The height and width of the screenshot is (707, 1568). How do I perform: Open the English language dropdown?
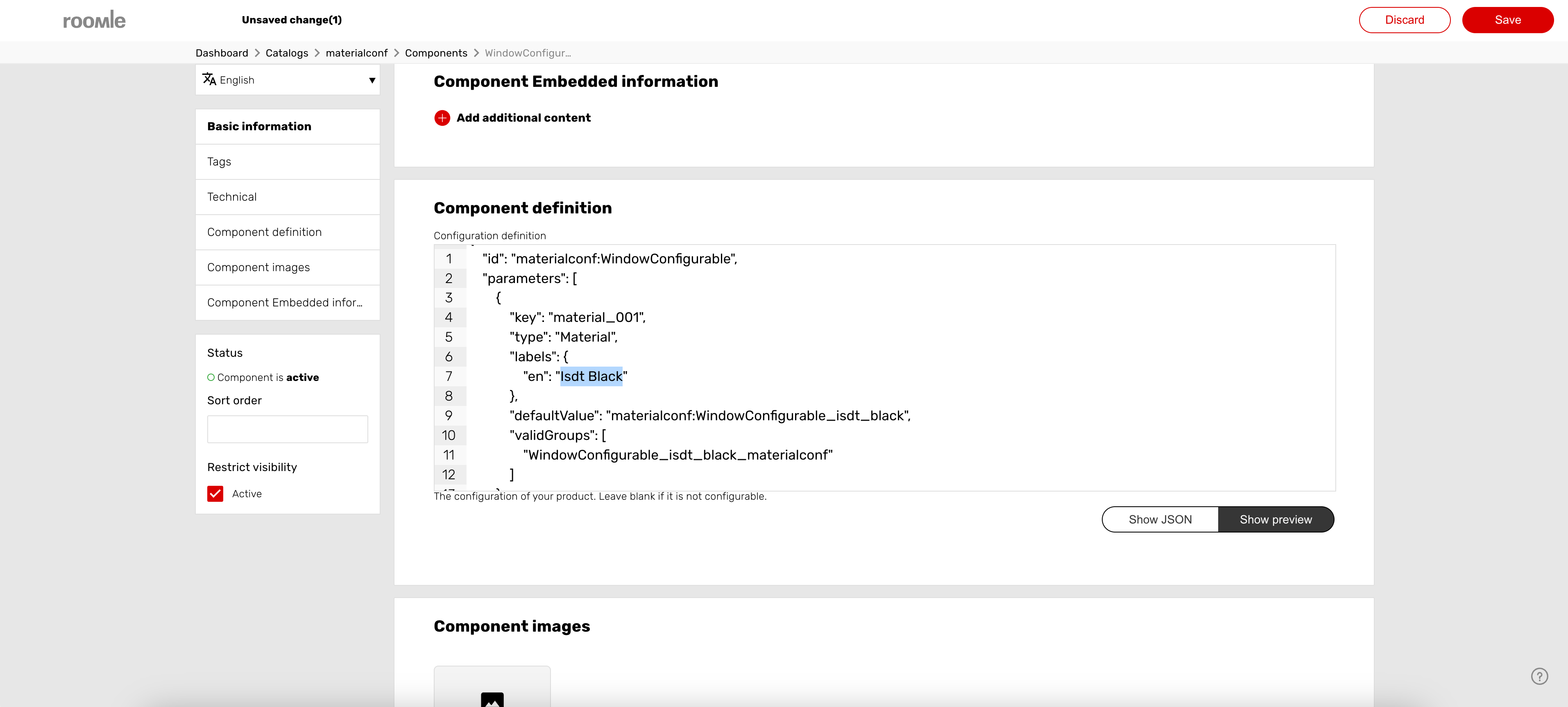287,80
